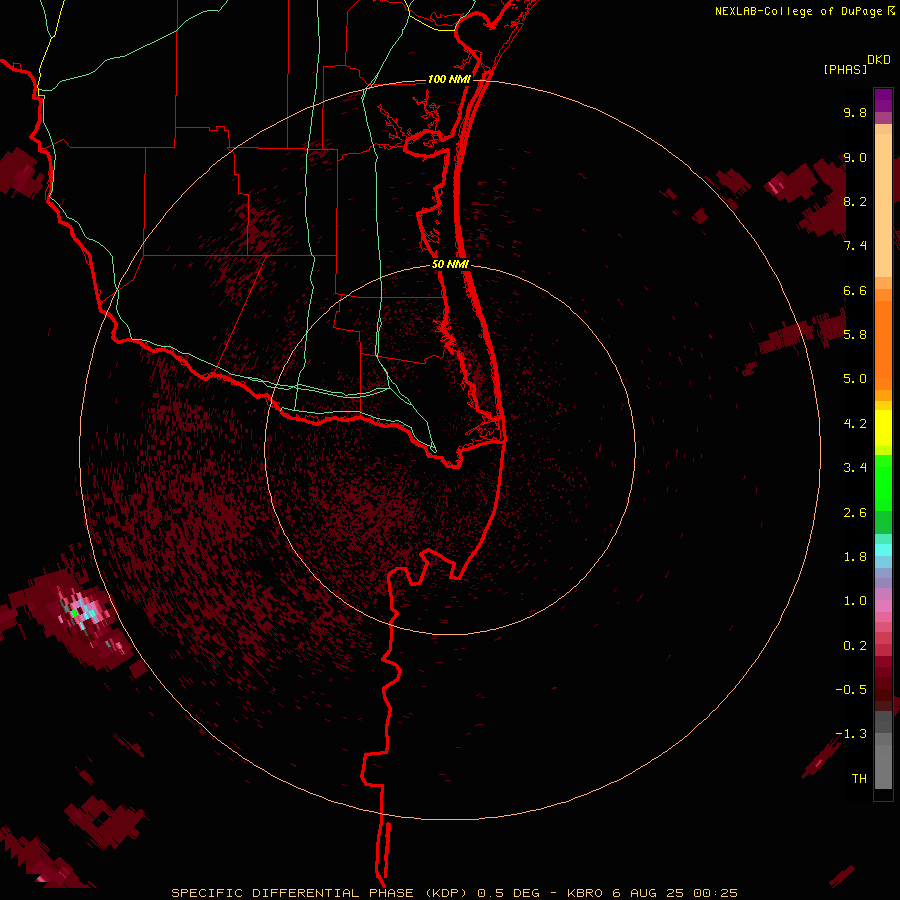Image resolution: width=900 pixels, height=900 pixels.
Task: Click the 100 NMI range ring label
Action: tap(449, 79)
